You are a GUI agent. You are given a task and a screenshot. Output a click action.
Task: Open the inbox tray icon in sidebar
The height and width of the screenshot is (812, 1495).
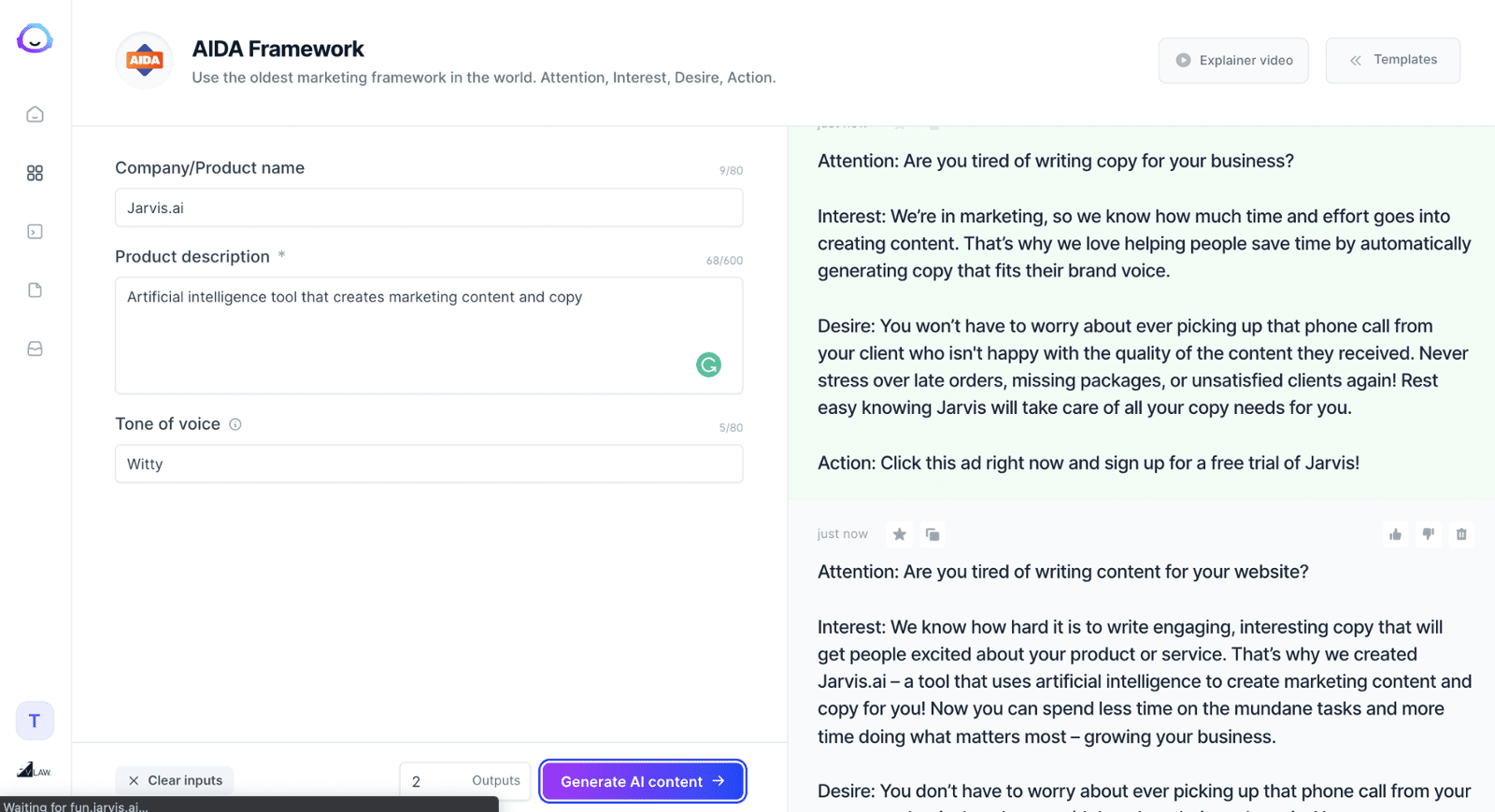coord(35,349)
